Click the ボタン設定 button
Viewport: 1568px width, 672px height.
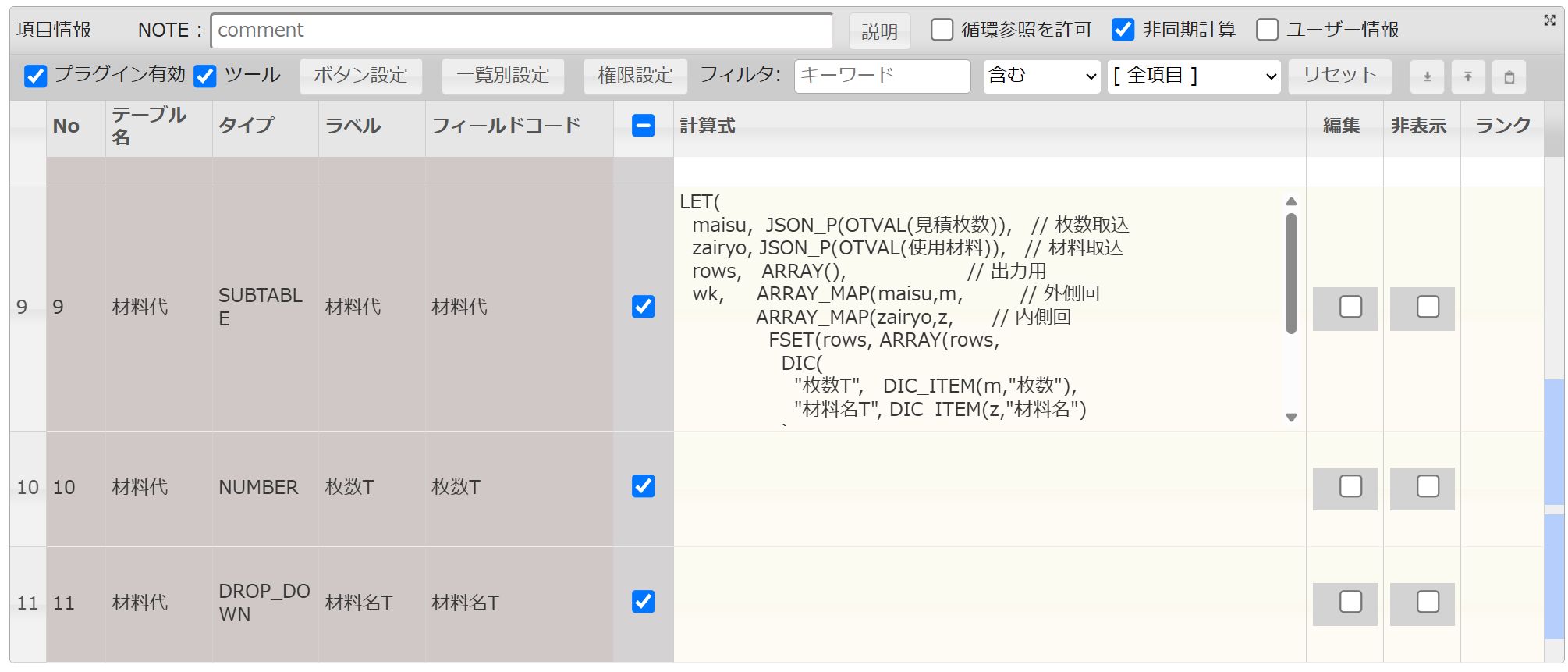click(x=360, y=76)
